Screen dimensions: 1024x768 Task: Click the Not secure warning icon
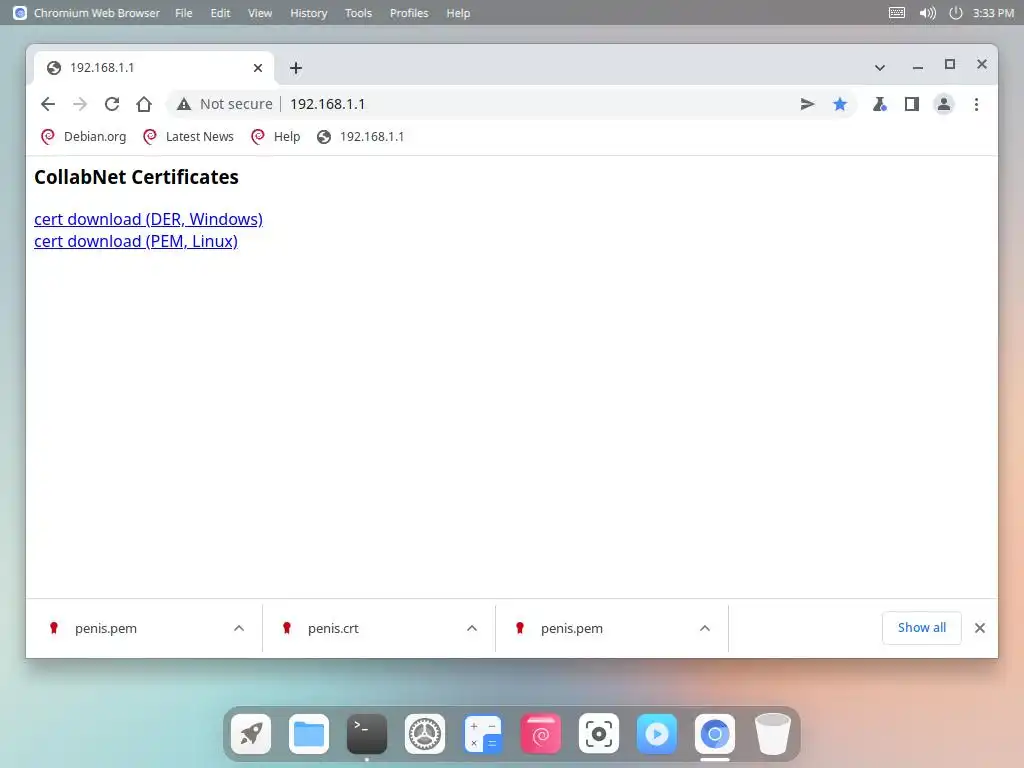tap(184, 104)
